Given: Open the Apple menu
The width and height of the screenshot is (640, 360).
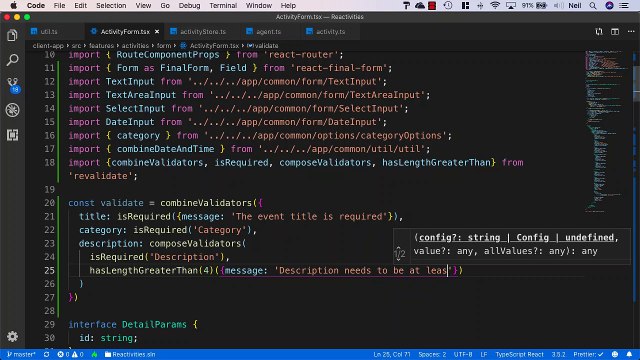Looking at the screenshot, I should [13, 5].
